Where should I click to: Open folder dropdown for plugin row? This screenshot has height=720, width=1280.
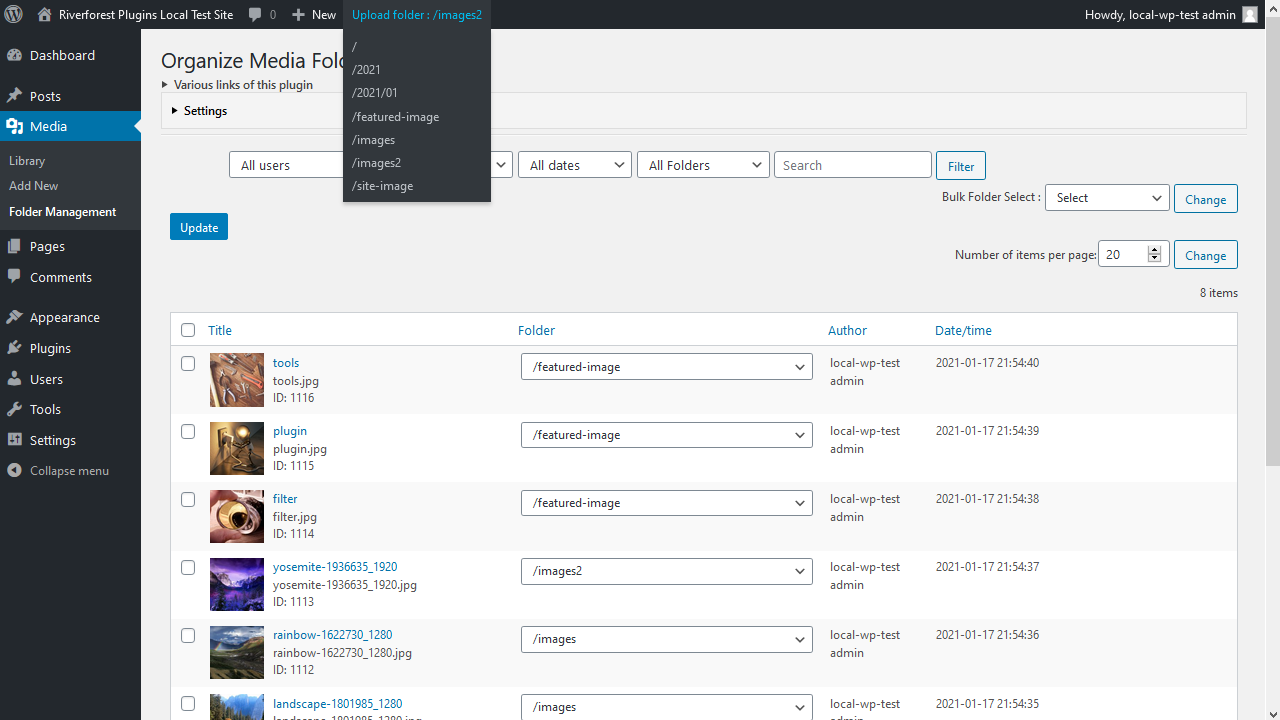coord(667,435)
